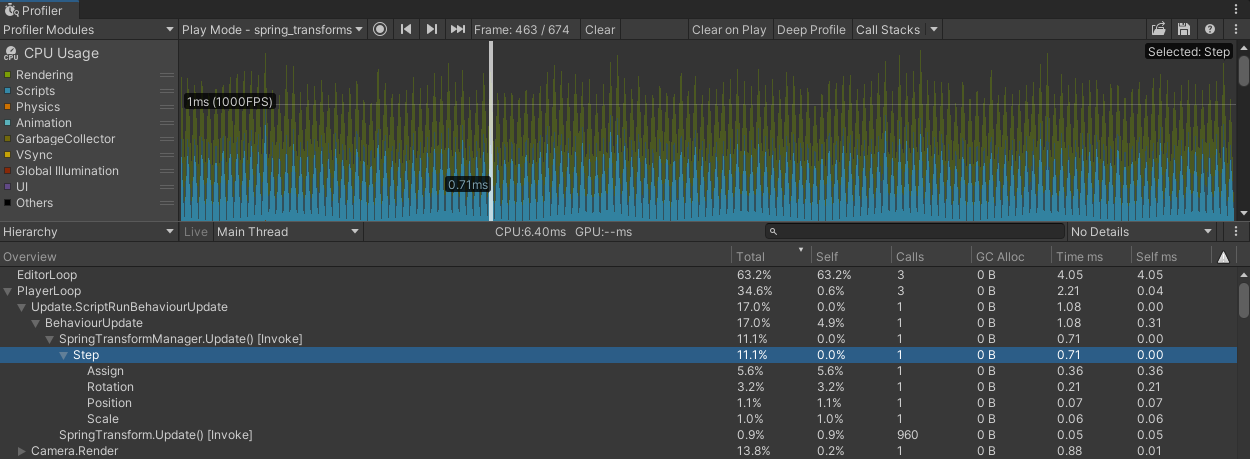Select the Scale row

[x=618, y=419]
